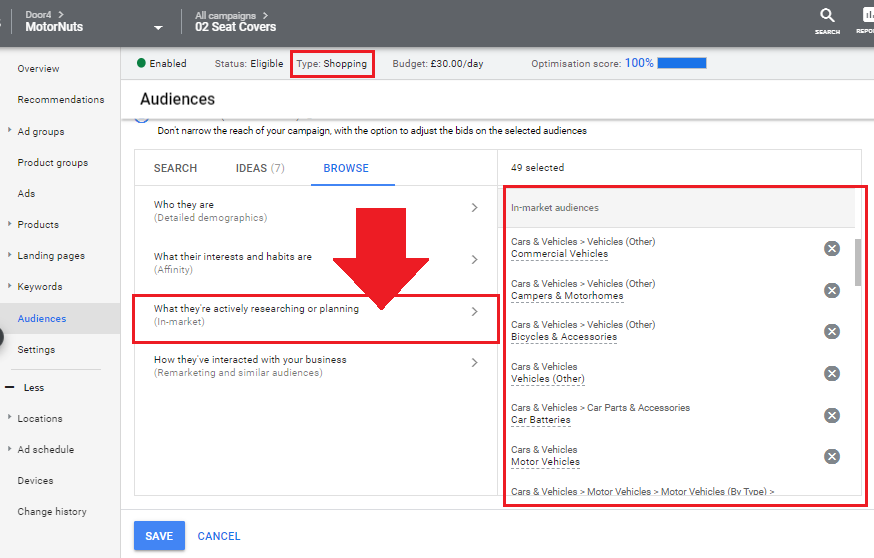
Task: Go to All campaigns breadcrumb
Action: [x=225, y=16]
